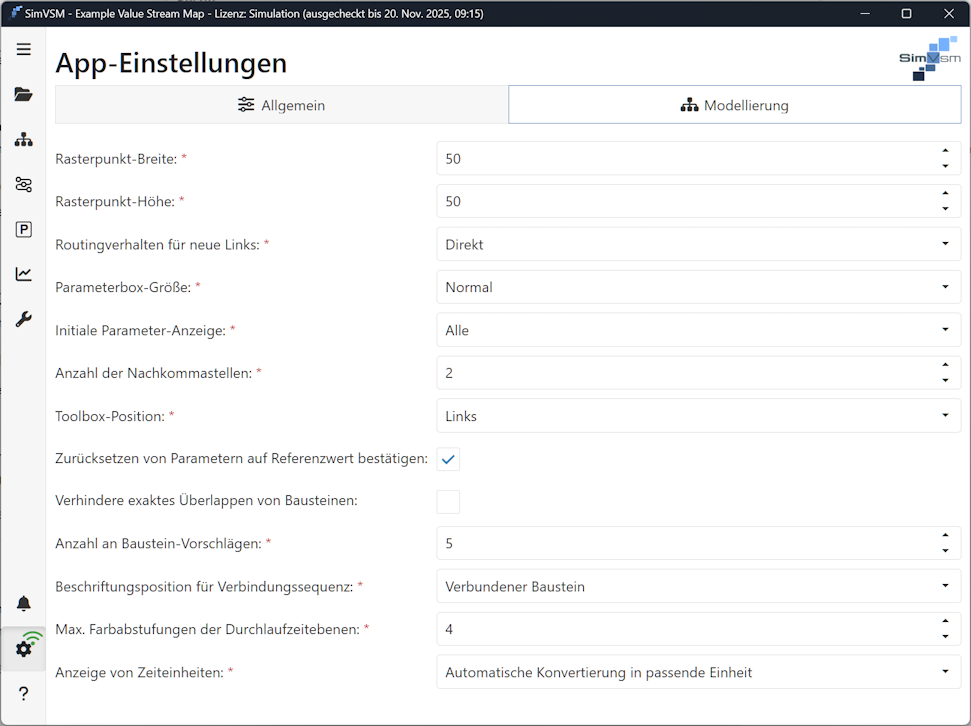Open the hamburger navigation menu
This screenshot has height=726, width=971.
[23, 49]
